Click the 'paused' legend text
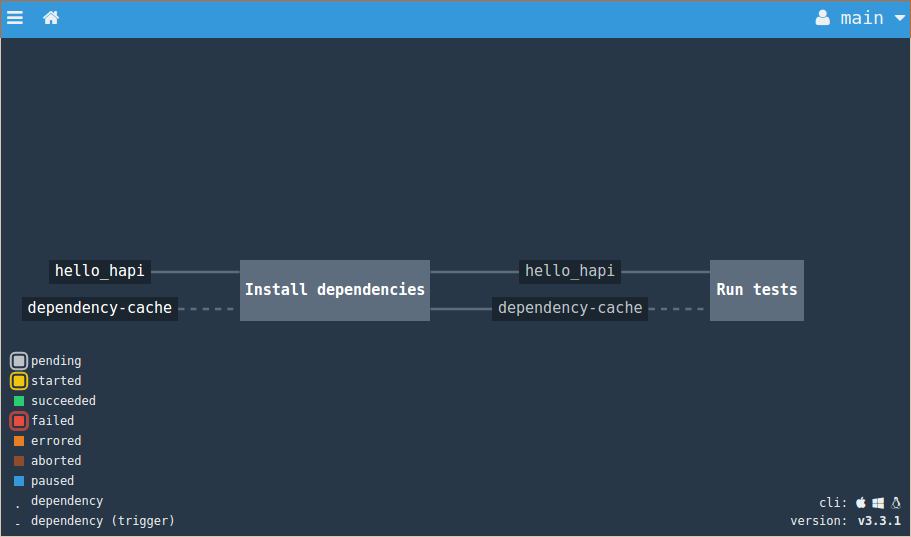 [53, 481]
